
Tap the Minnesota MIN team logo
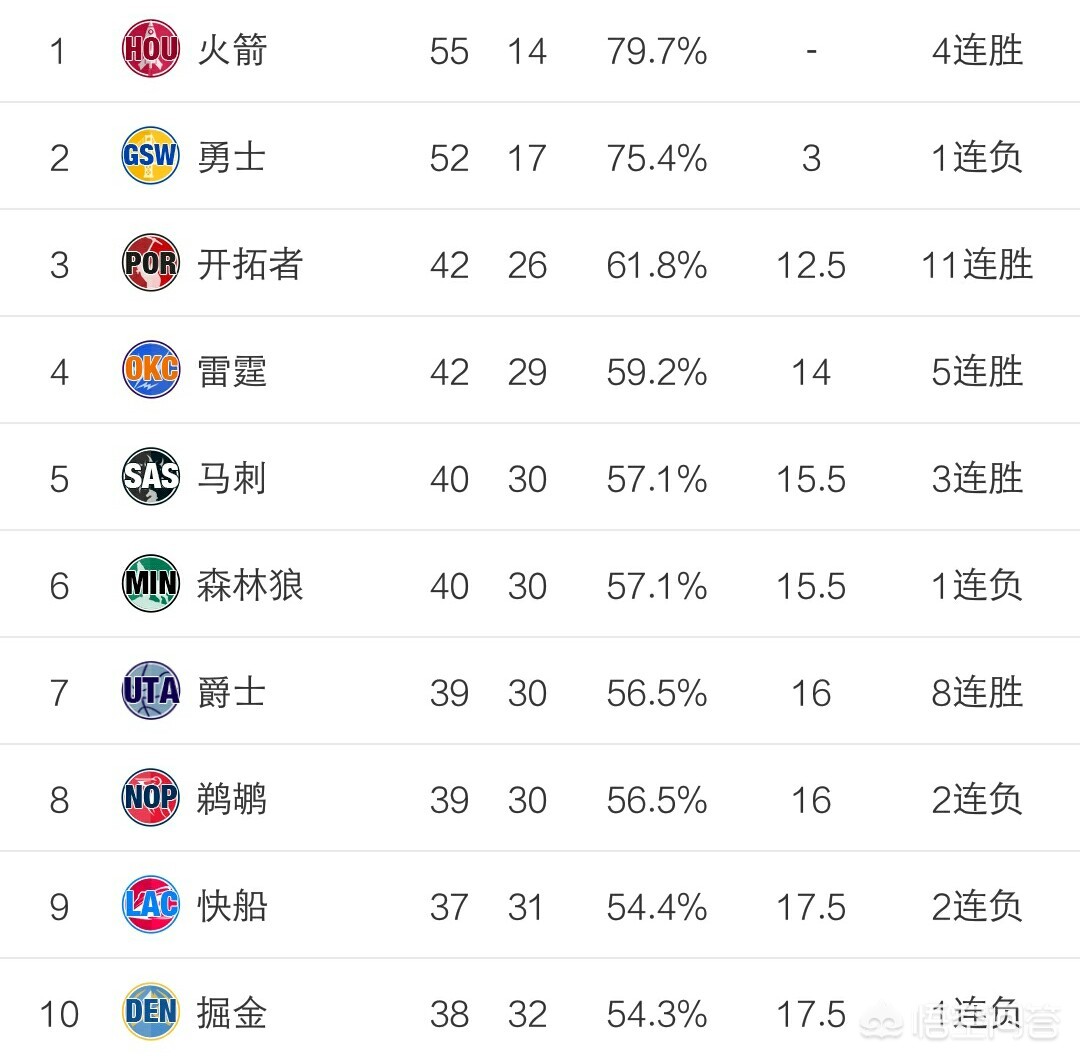[x=151, y=585]
